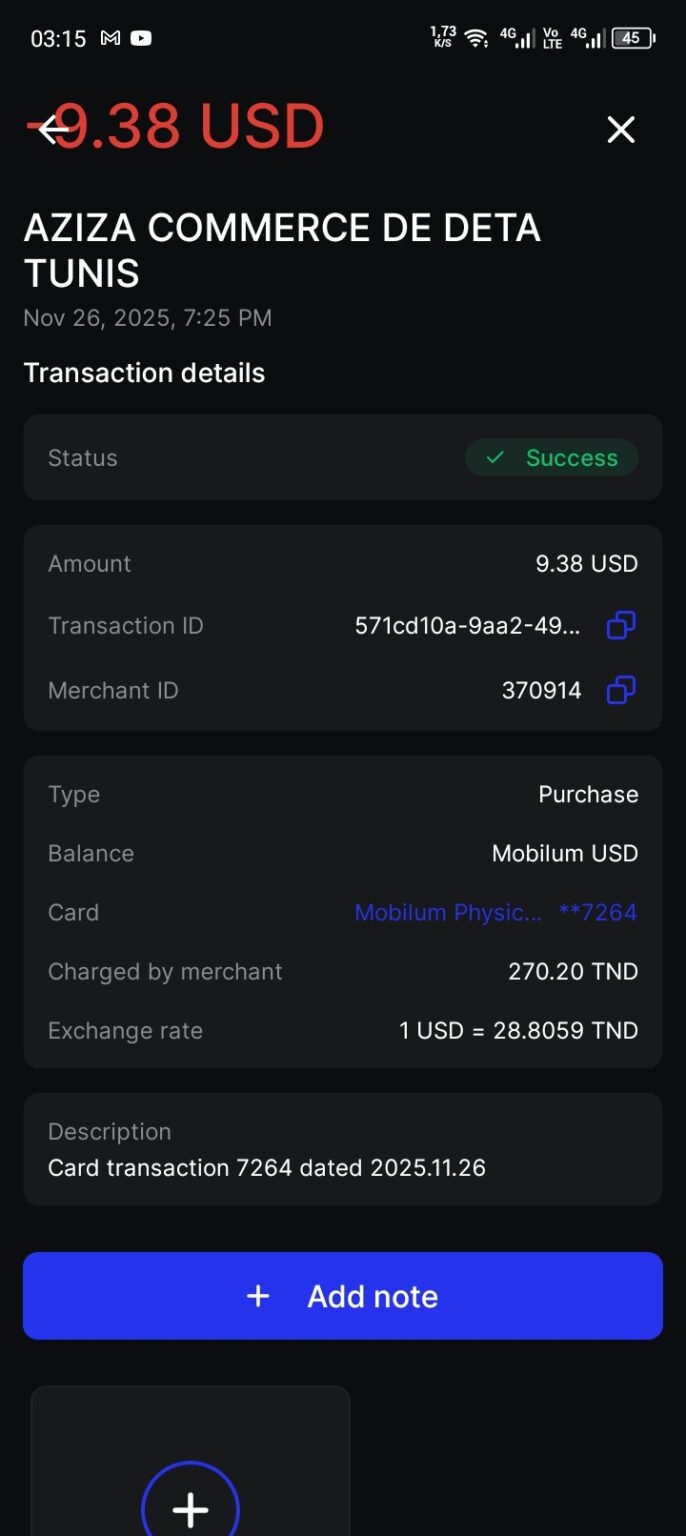Tap the card transaction description text
The height and width of the screenshot is (1536, 686).
tap(267, 1168)
